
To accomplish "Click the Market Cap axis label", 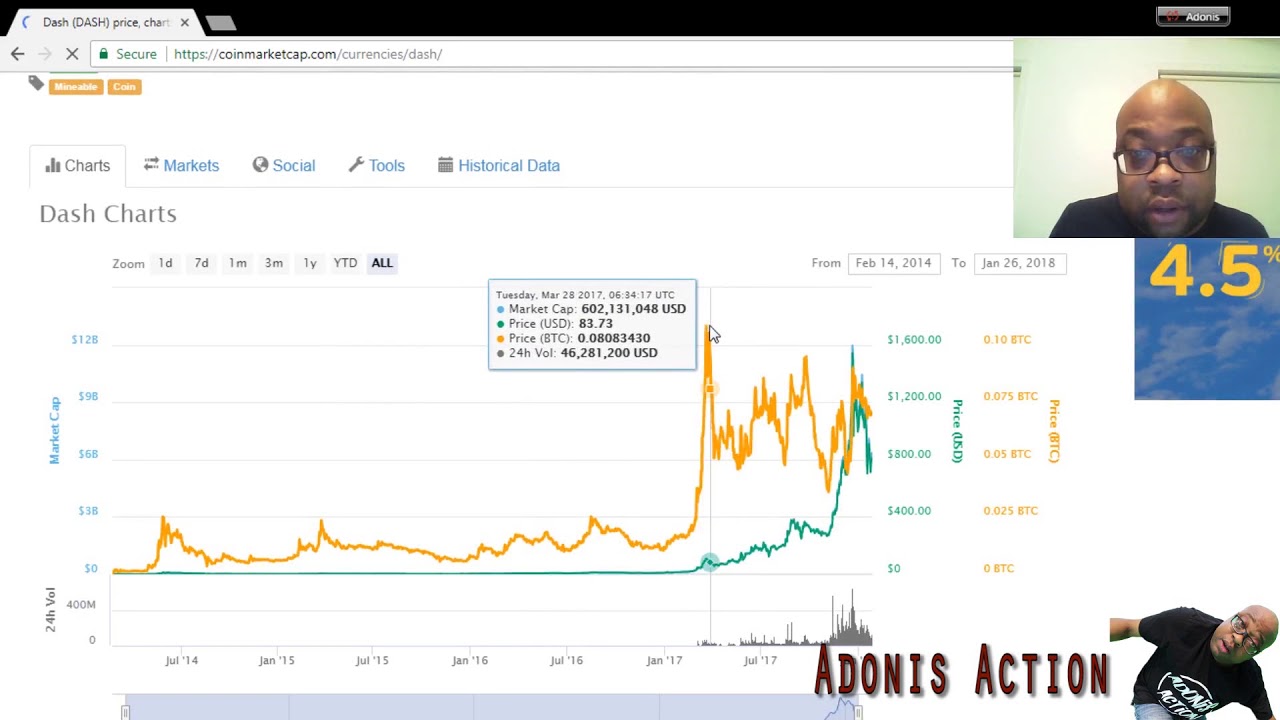I will click(55, 430).
